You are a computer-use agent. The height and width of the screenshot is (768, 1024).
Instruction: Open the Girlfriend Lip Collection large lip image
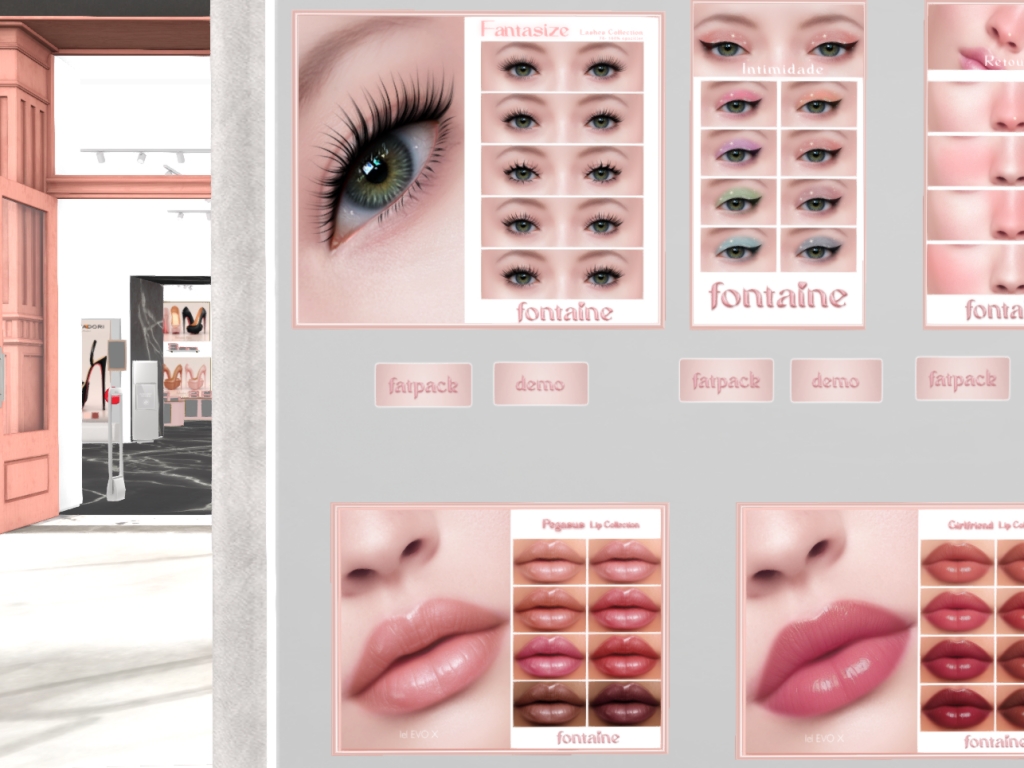(829, 630)
